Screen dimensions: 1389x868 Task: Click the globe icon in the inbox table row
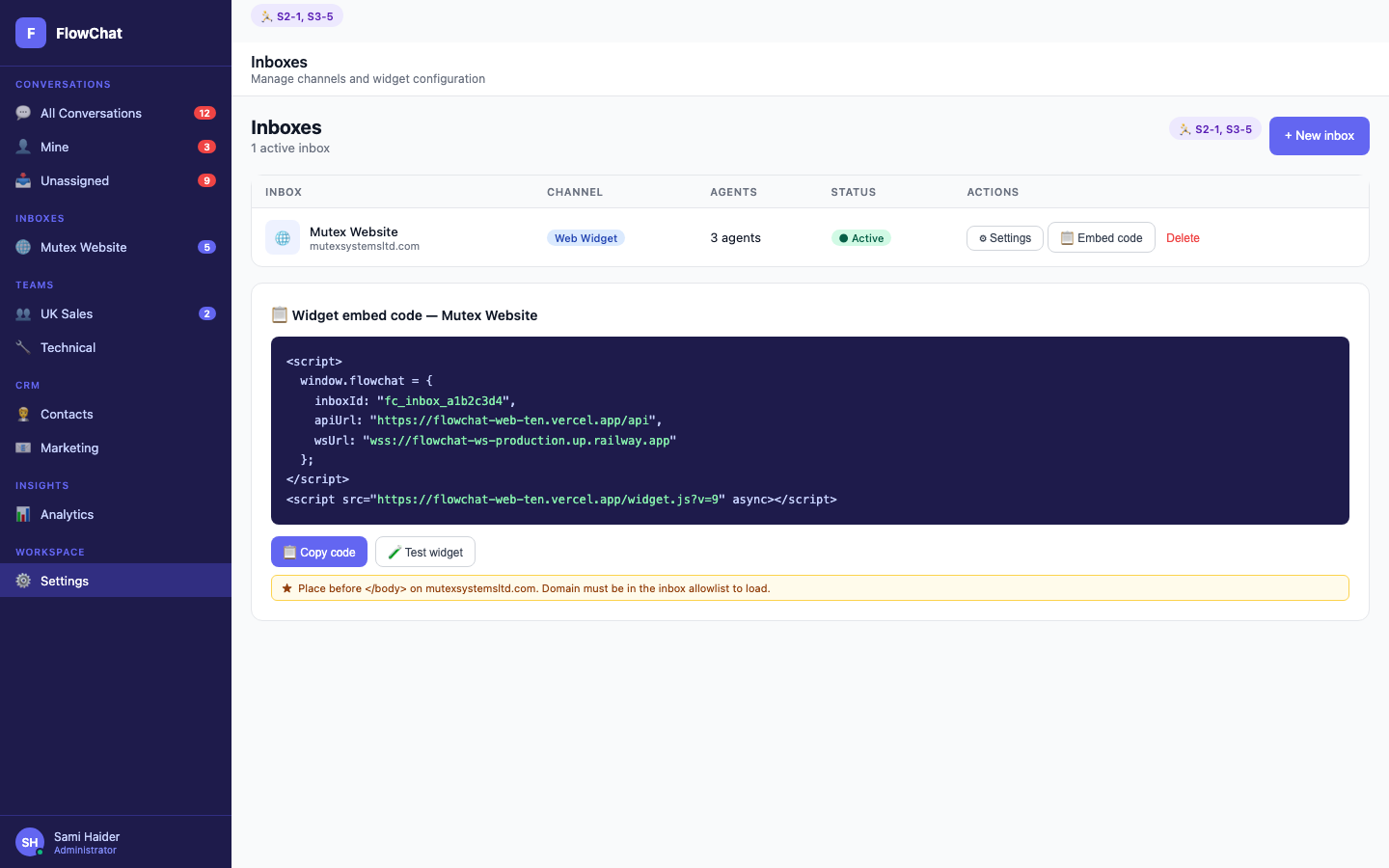pyautogui.click(x=283, y=237)
